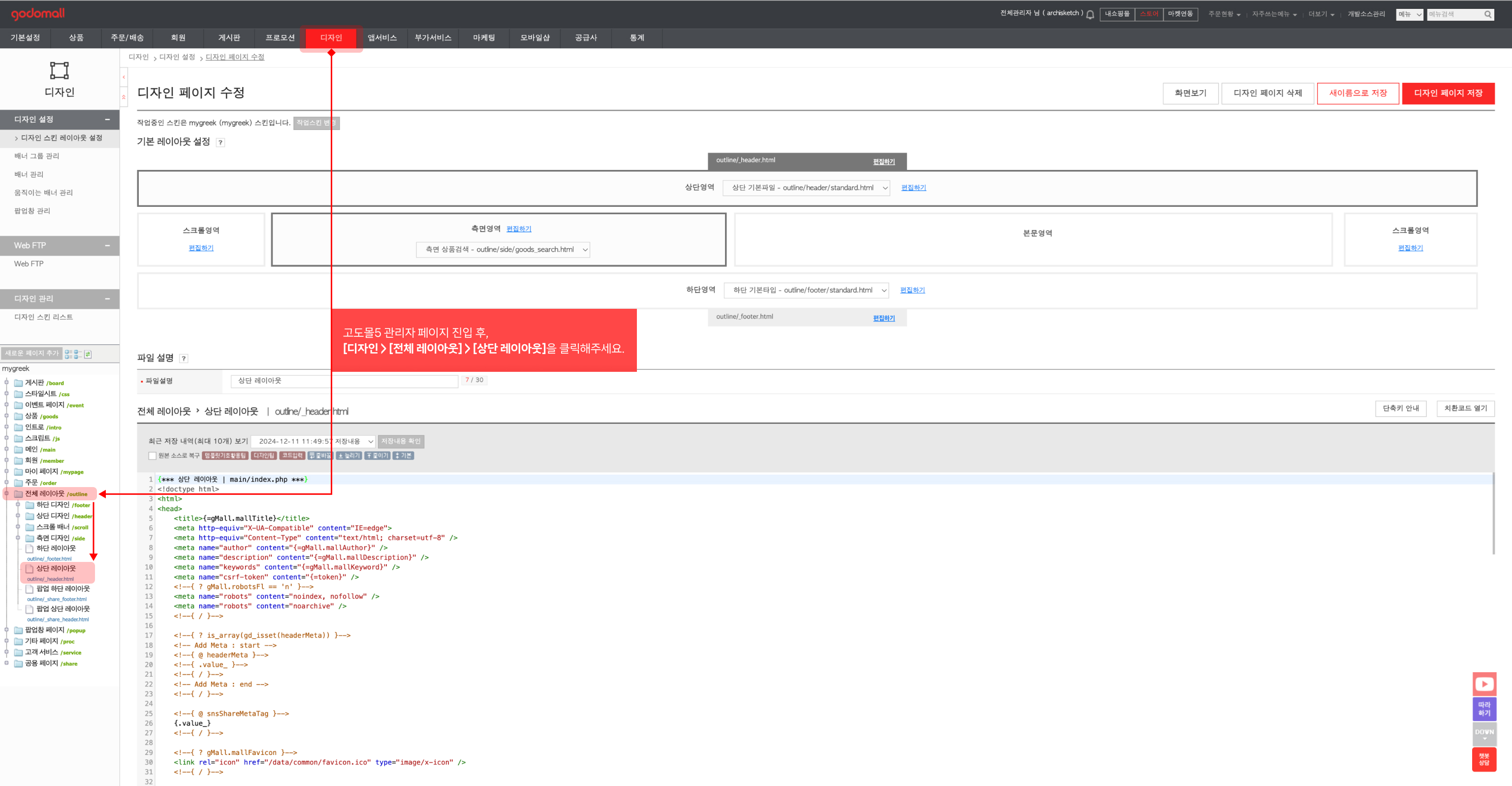The image size is (1512, 786).
Task: Expand the 주문현황 top dropdown
Action: [1225, 14]
